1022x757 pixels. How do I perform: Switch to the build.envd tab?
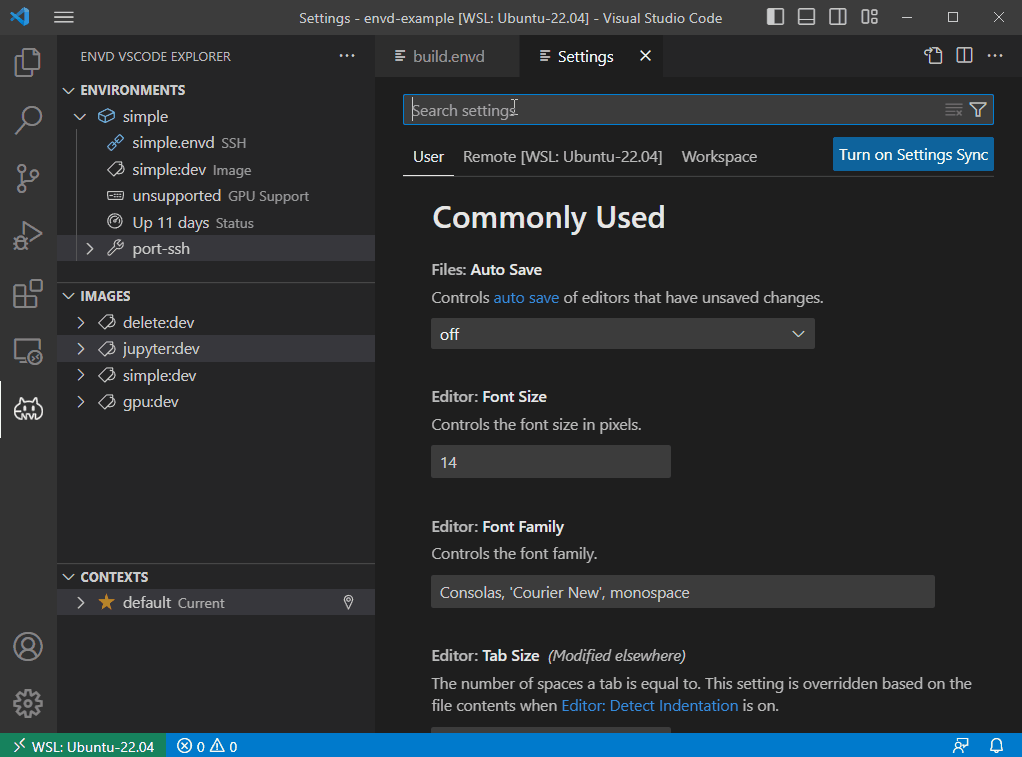(448, 56)
